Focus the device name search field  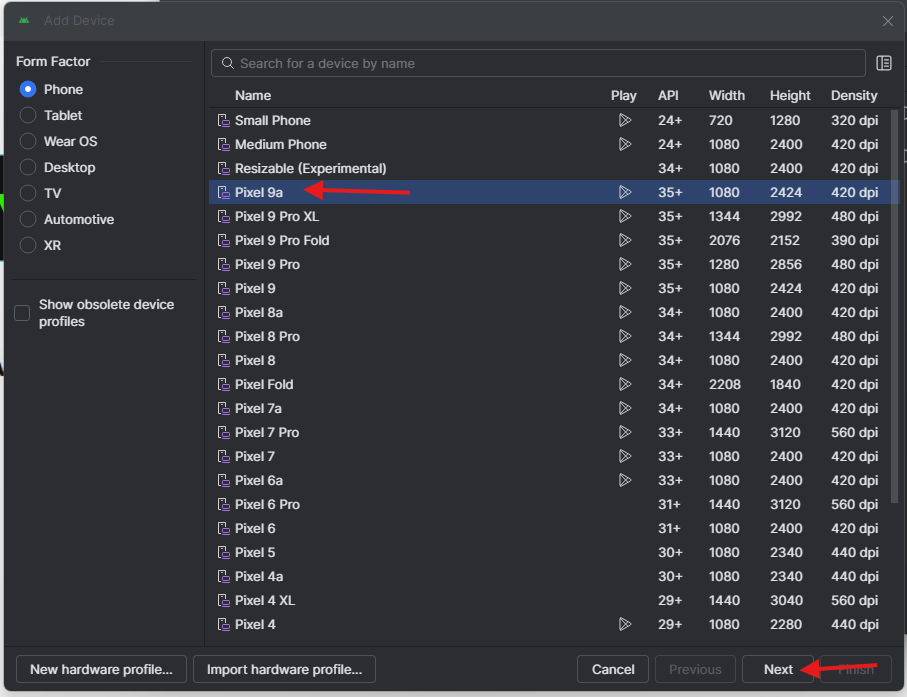coord(540,63)
